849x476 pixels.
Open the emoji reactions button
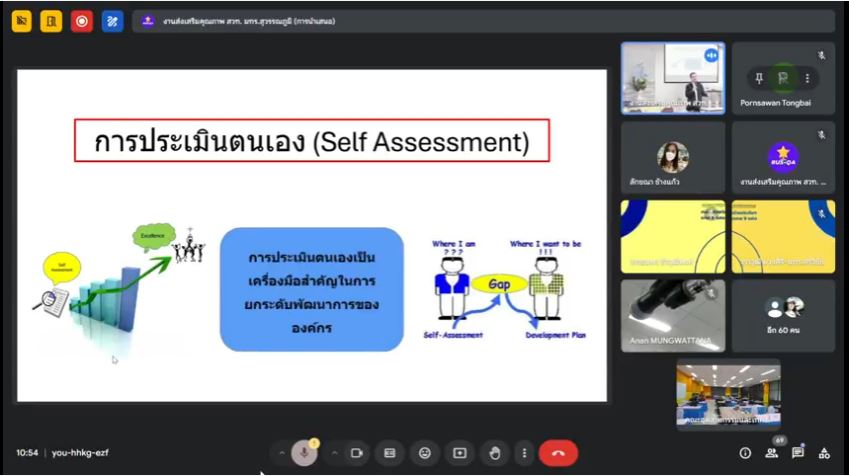(425, 453)
